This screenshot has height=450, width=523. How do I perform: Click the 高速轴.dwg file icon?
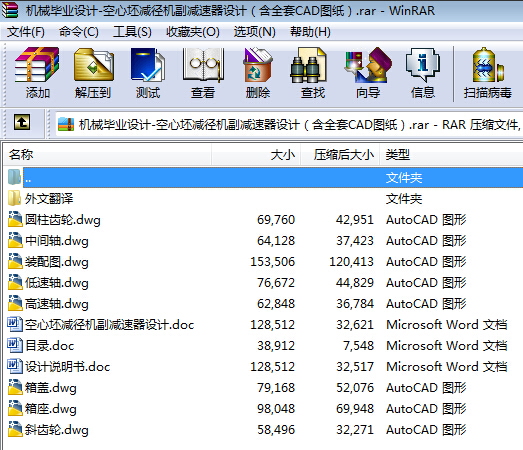(15, 304)
